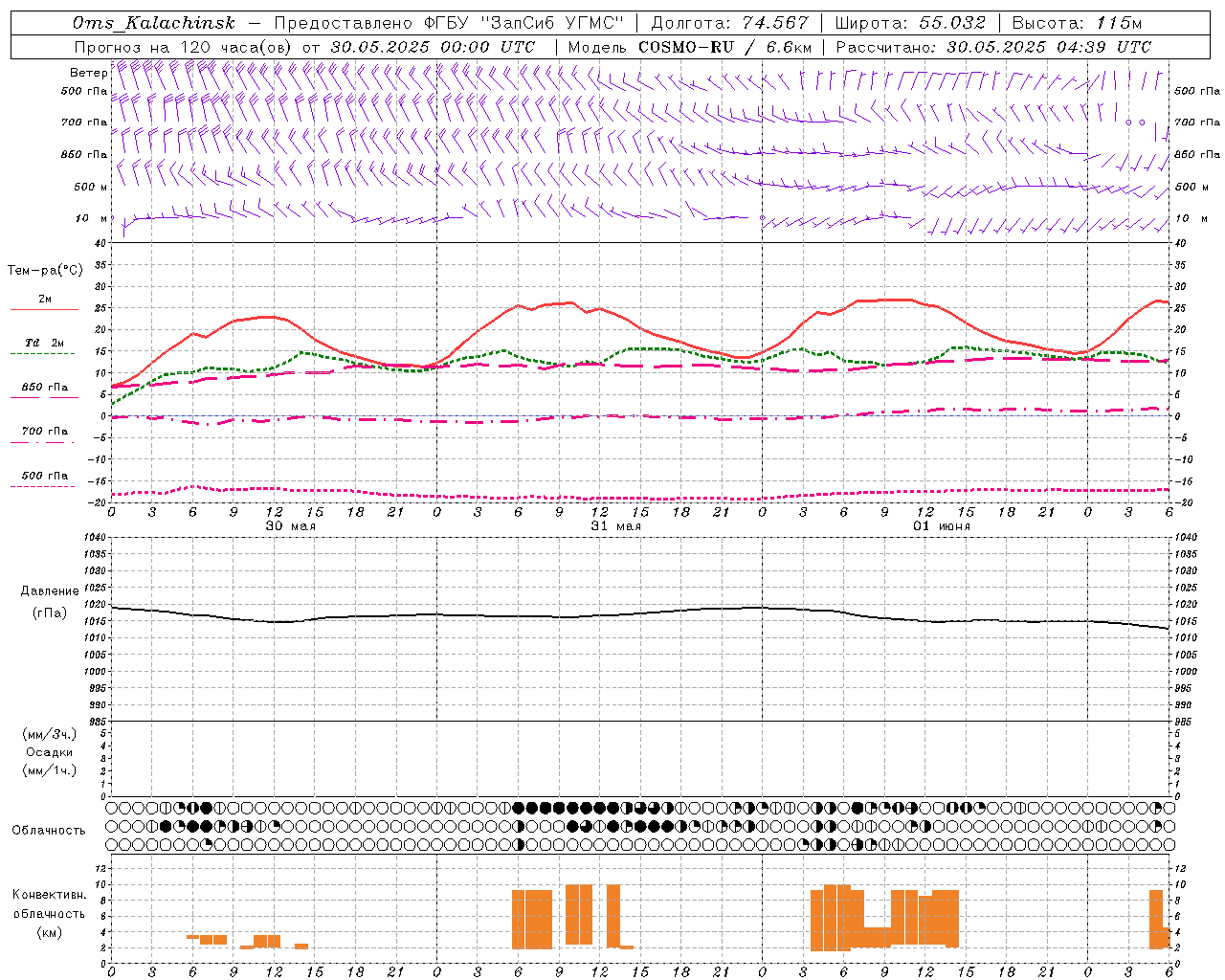This screenshot has width=1225, height=980.
Task: Click the elevation text Высота: 115м
Action: click(1077, 23)
